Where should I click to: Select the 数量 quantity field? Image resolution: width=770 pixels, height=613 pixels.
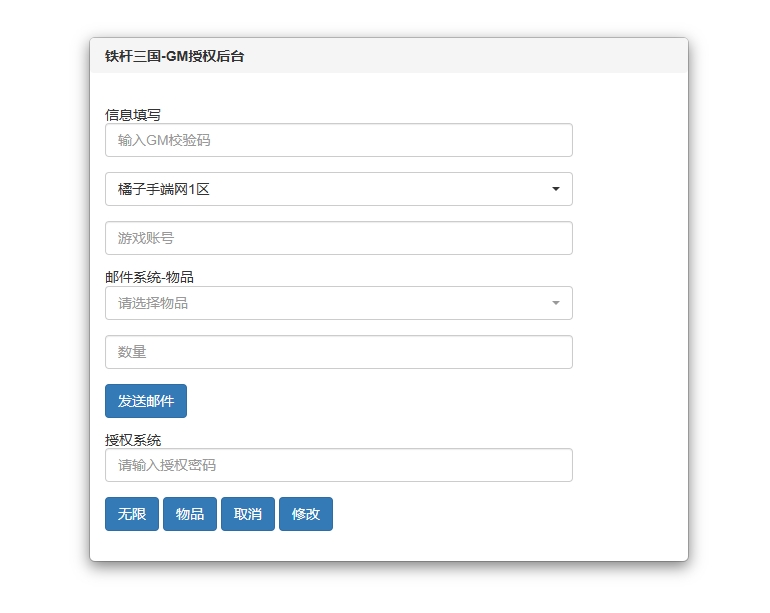point(339,352)
